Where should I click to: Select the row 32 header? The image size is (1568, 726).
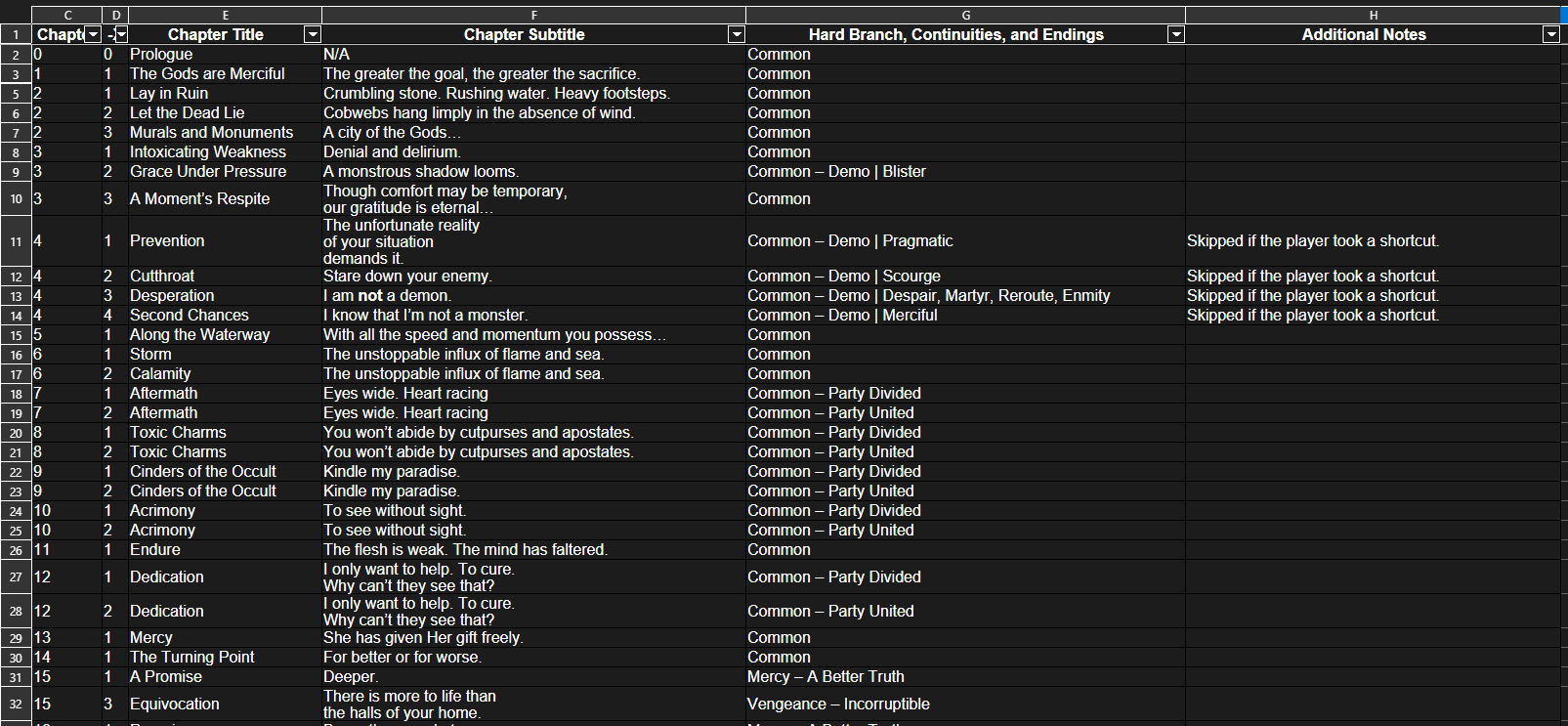coord(16,705)
